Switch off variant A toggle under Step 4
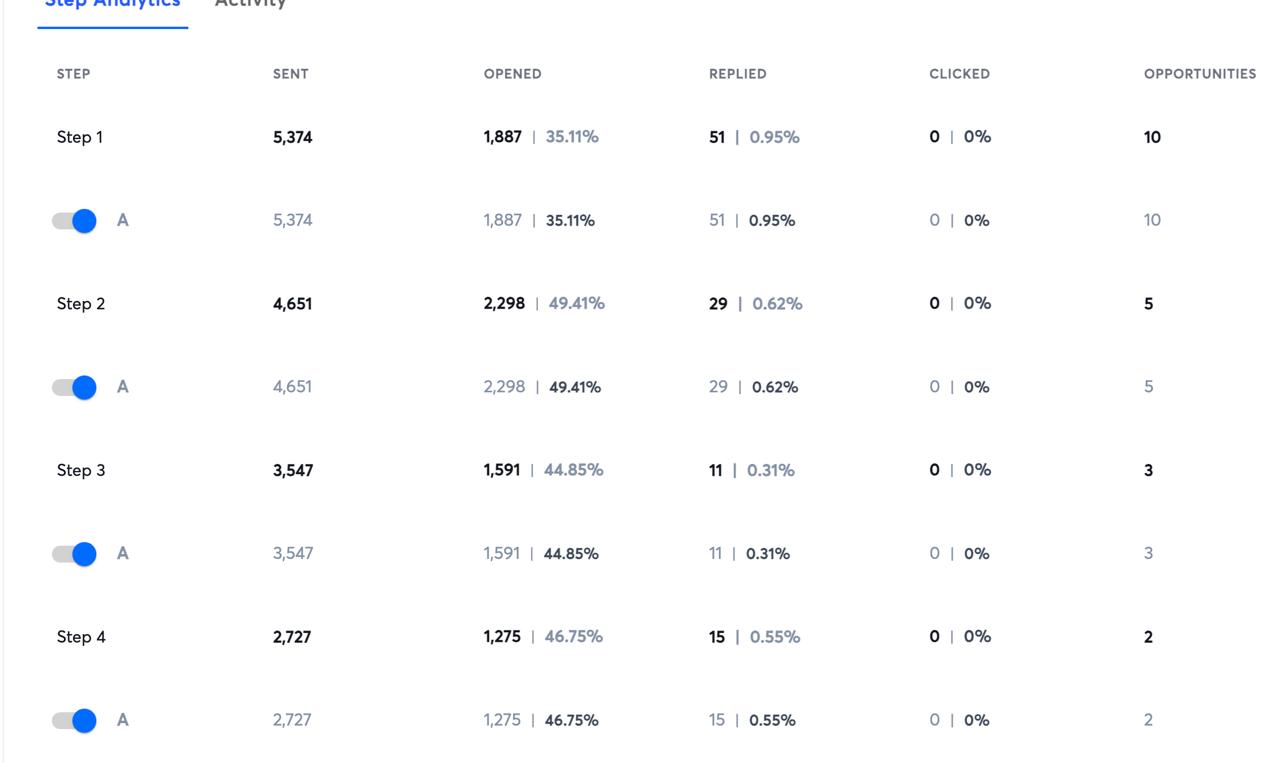 coord(75,720)
